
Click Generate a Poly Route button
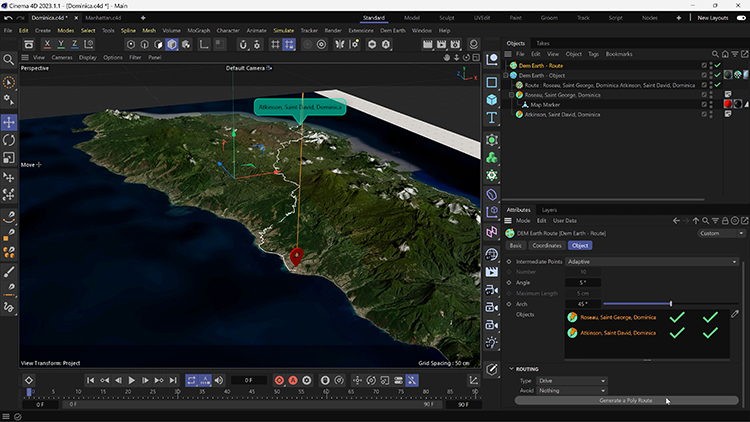626,400
